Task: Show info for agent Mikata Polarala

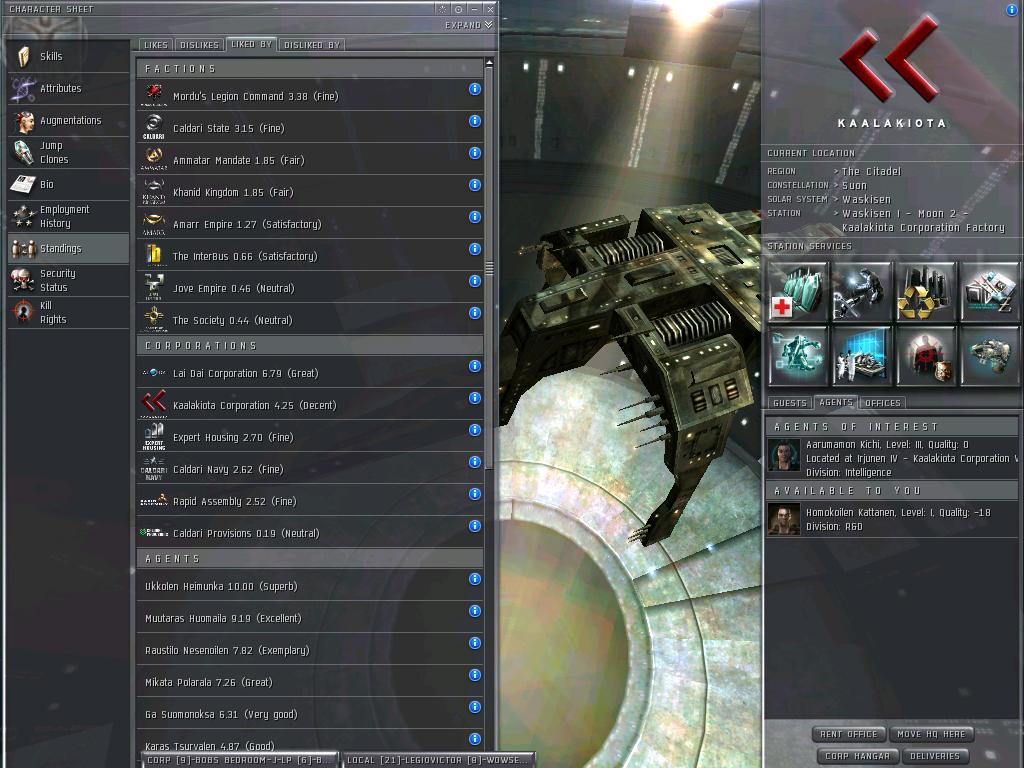Action: click(x=475, y=675)
